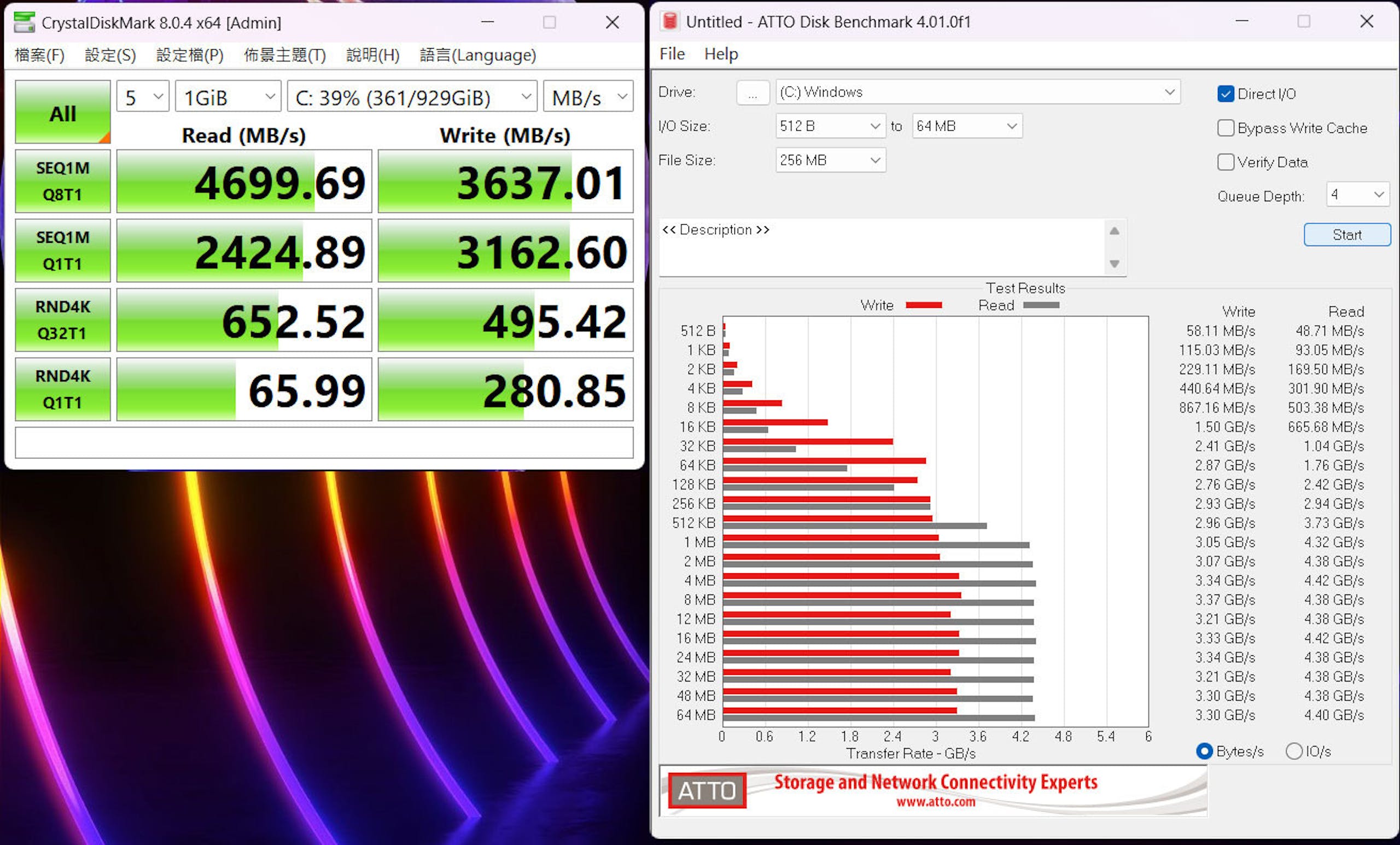Screen dimensions: 1400x845
Task: Open the ATTO Help menu
Action: click(x=721, y=54)
